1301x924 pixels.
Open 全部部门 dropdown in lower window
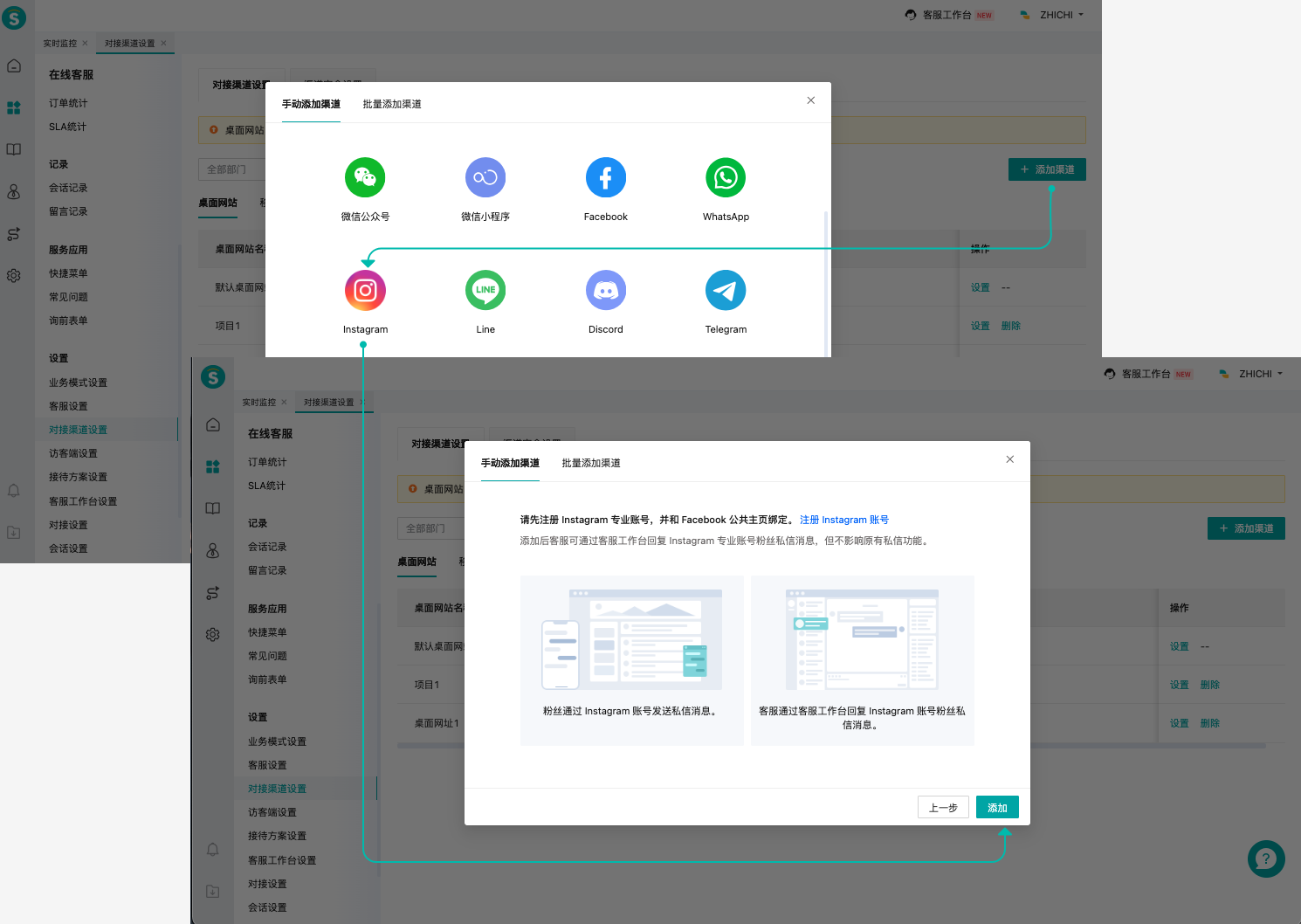pyautogui.click(x=430, y=528)
